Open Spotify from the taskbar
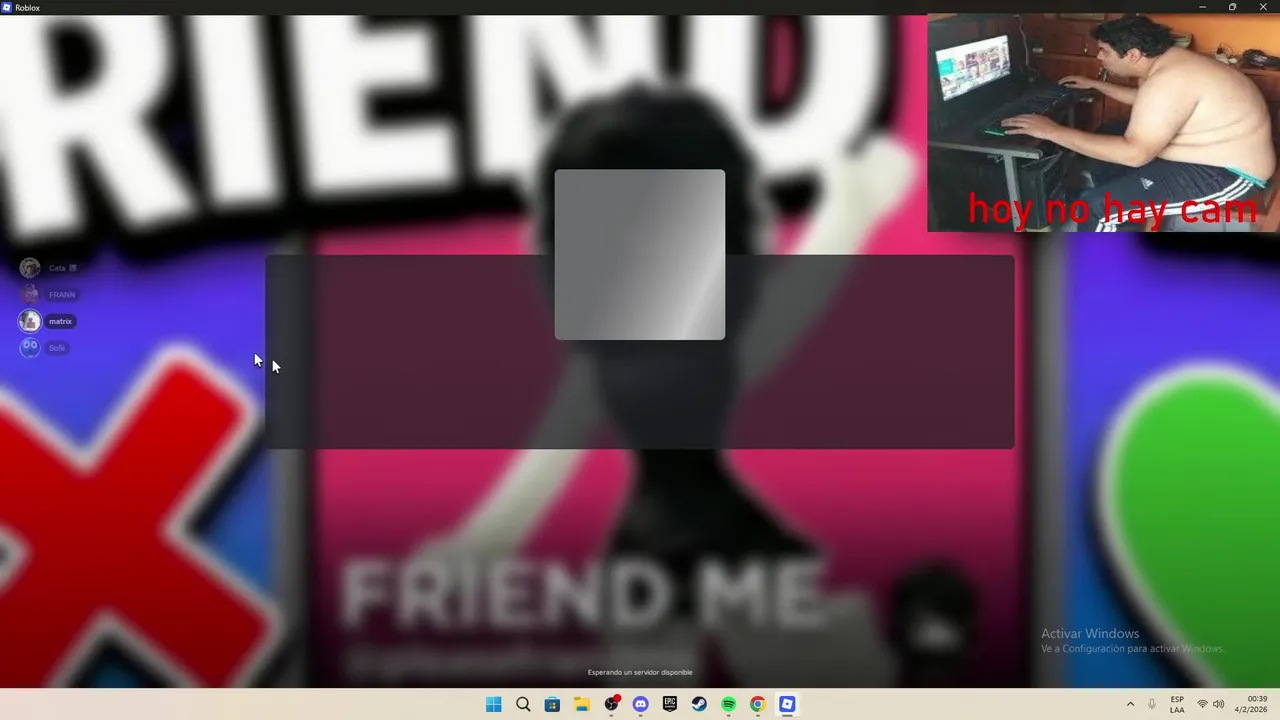Screen dimensions: 1280x720 [729, 704]
